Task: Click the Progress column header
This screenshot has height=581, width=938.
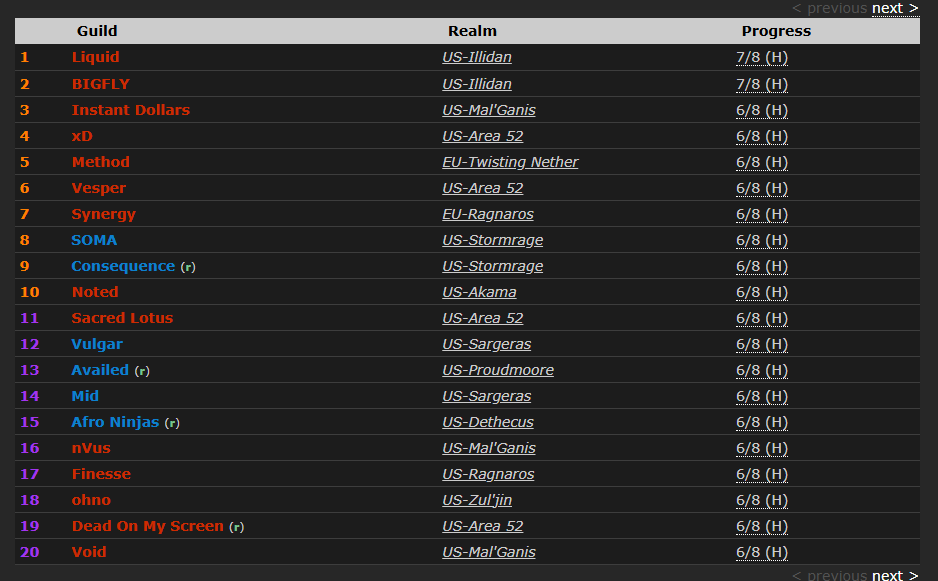Action: [776, 31]
